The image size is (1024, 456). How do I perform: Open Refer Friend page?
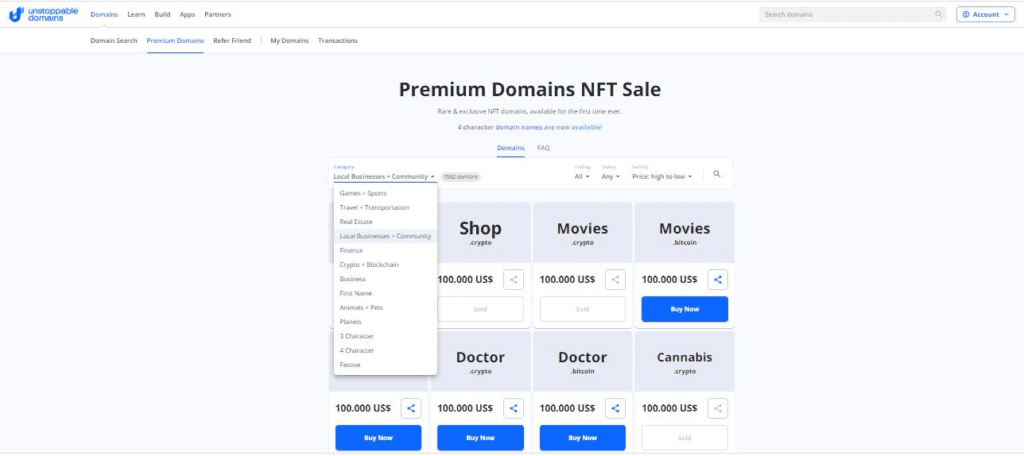click(232, 41)
